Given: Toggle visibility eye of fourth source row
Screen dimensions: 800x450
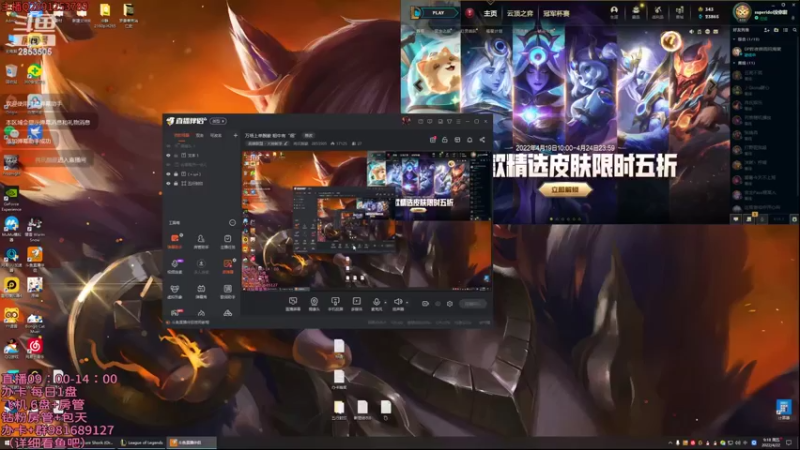Looking at the screenshot, I should [168, 174].
